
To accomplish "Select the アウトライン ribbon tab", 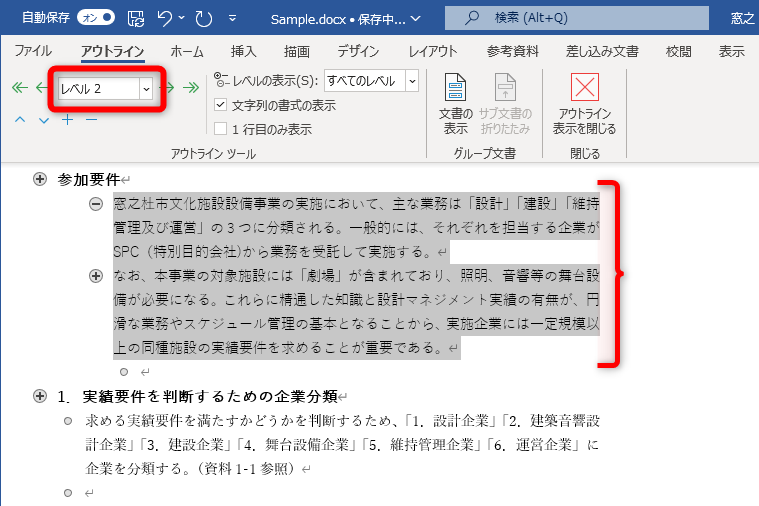I will pos(112,51).
